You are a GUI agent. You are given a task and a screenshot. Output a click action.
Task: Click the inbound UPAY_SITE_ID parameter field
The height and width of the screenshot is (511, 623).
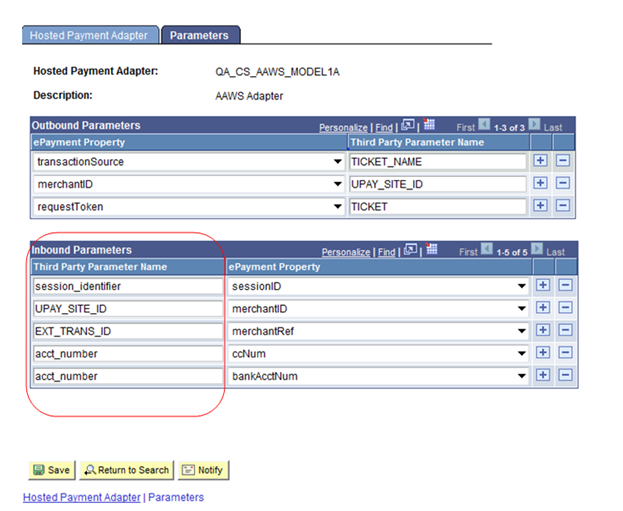pos(128,309)
